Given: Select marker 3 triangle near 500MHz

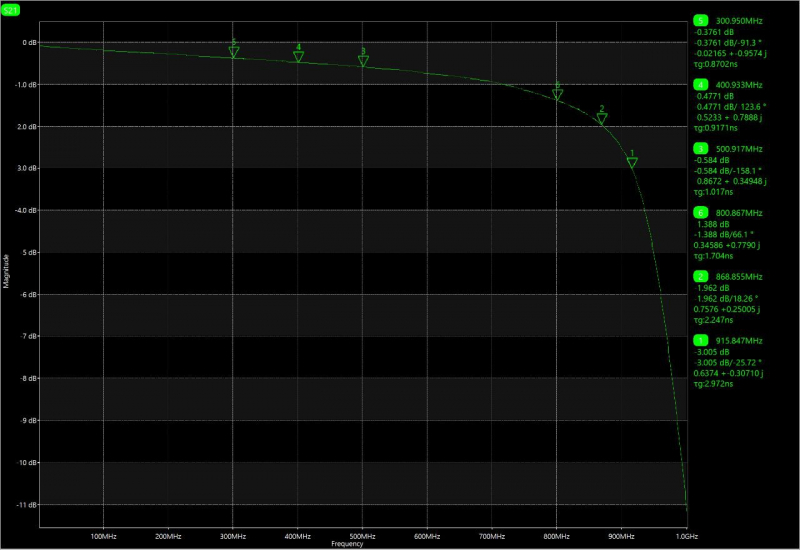Looking at the screenshot, I should 363,61.
